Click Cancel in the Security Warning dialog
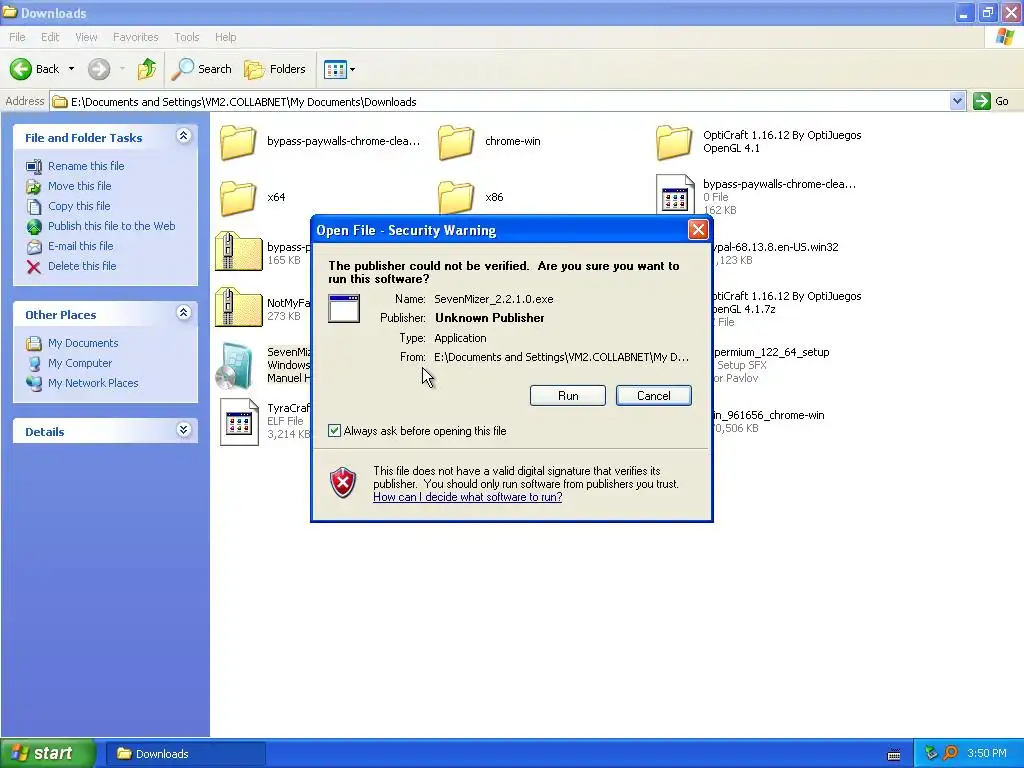Image resolution: width=1024 pixels, height=768 pixels. (654, 396)
